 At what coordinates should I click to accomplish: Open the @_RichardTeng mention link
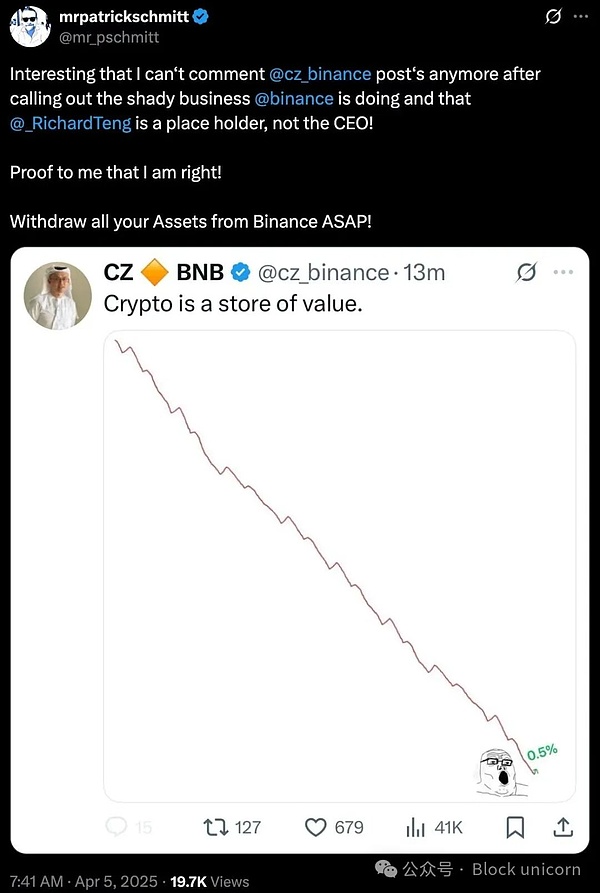point(70,123)
